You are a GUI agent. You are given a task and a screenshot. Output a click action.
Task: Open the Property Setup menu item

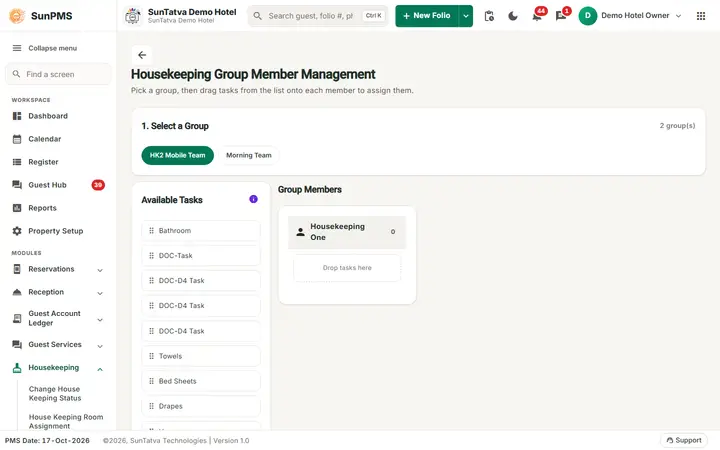[58, 231]
